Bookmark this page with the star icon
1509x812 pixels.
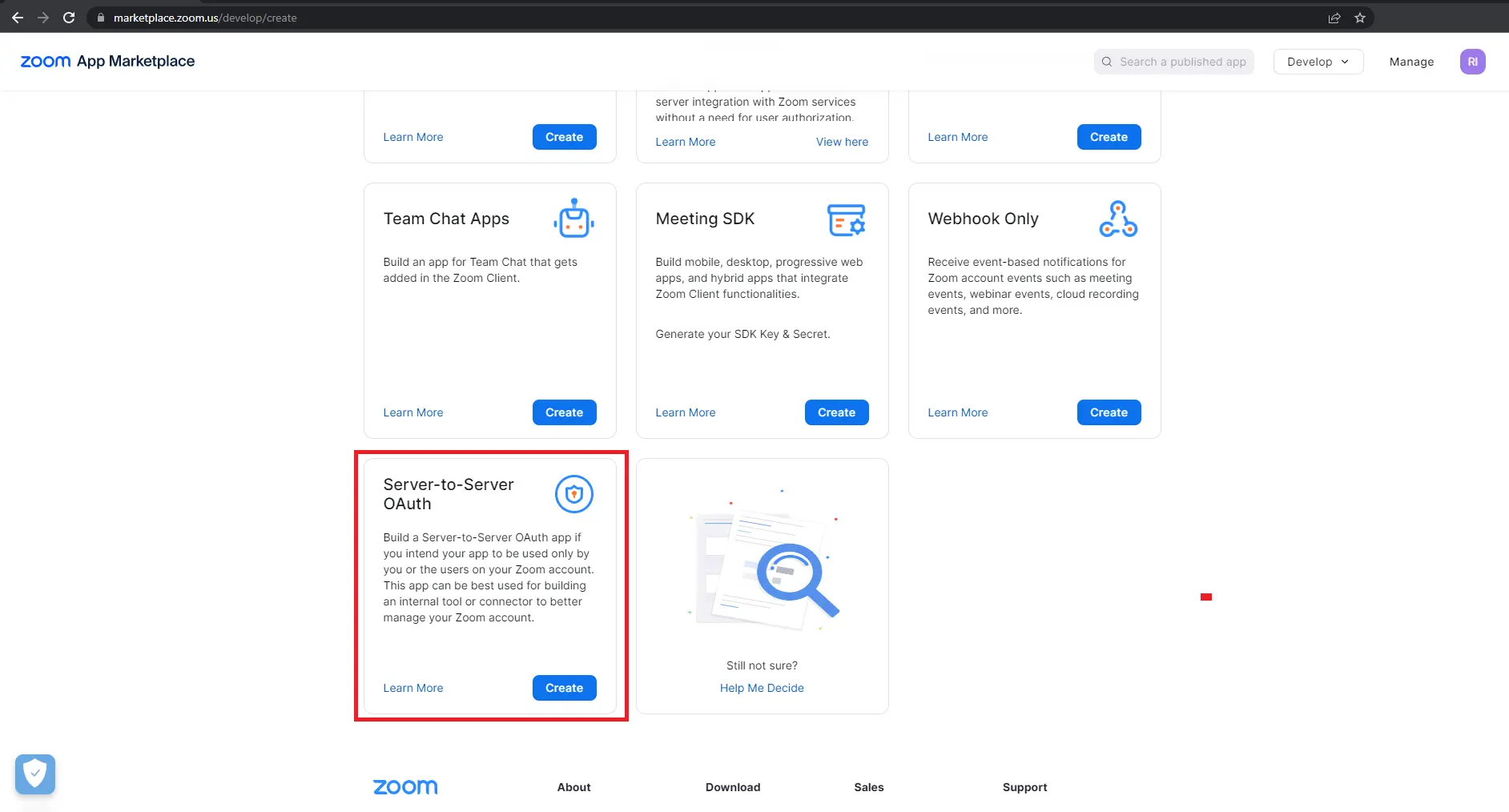click(1360, 18)
